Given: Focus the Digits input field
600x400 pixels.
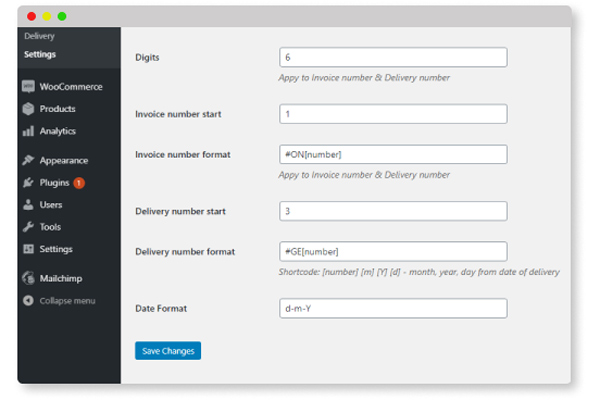Looking at the screenshot, I should point(393,58).
